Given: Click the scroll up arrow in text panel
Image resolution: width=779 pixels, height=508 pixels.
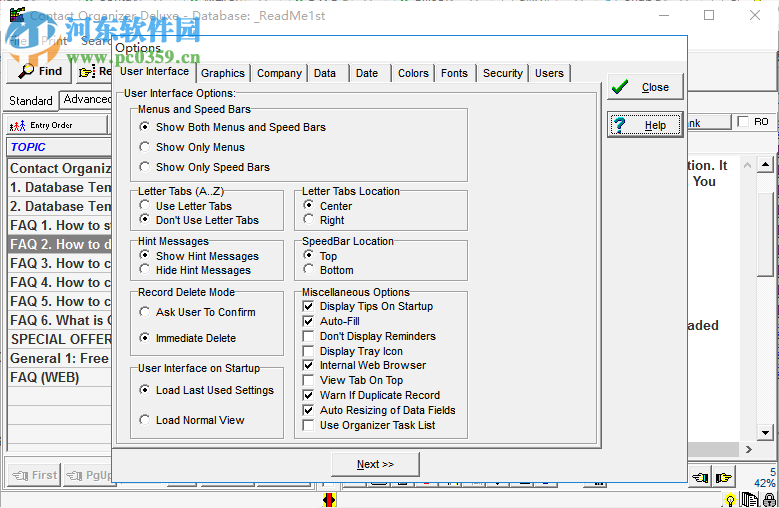Looking at the screenshot, I should click(x=765, y=165).
